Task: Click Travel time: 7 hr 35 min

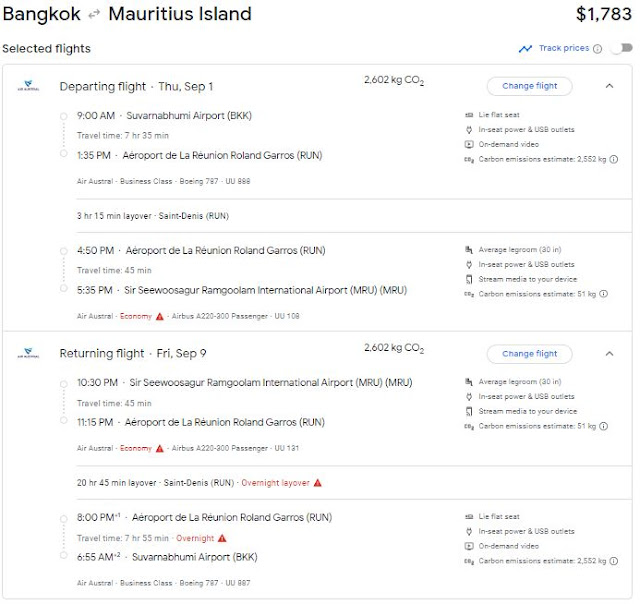Action: 123,135
